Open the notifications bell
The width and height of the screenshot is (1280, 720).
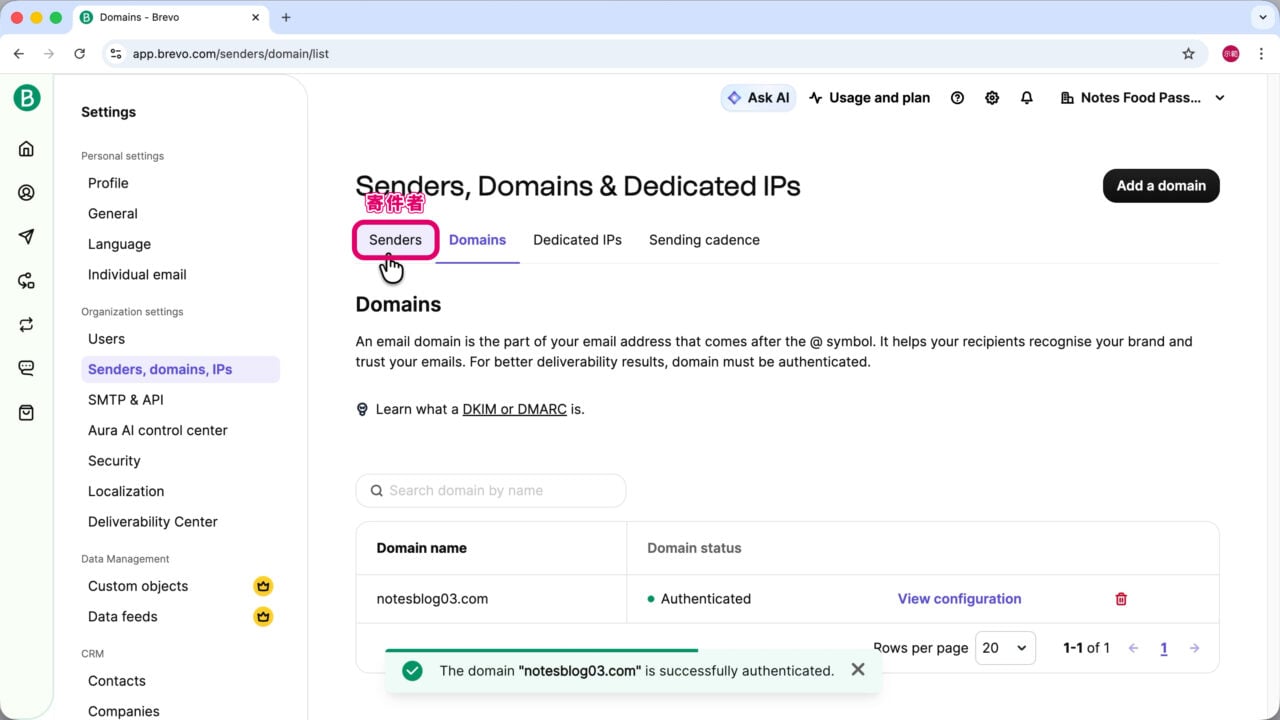click(1027, 98)
